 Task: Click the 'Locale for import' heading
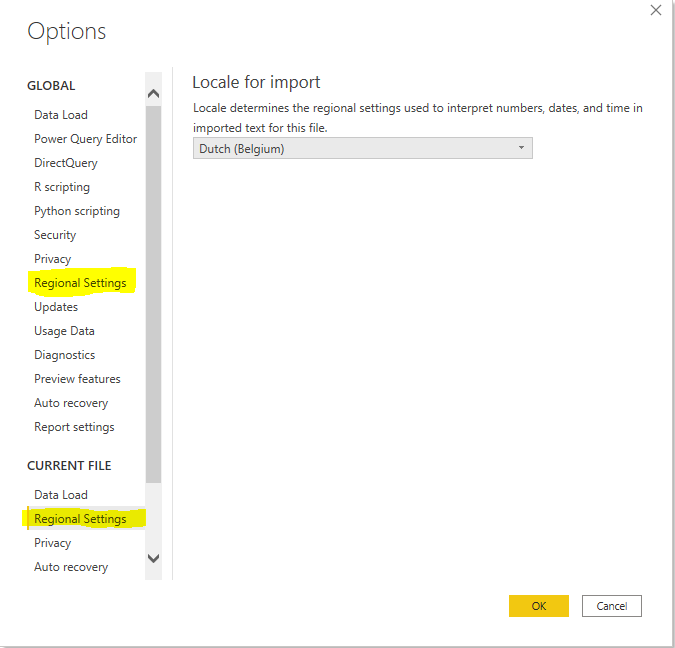256,82
